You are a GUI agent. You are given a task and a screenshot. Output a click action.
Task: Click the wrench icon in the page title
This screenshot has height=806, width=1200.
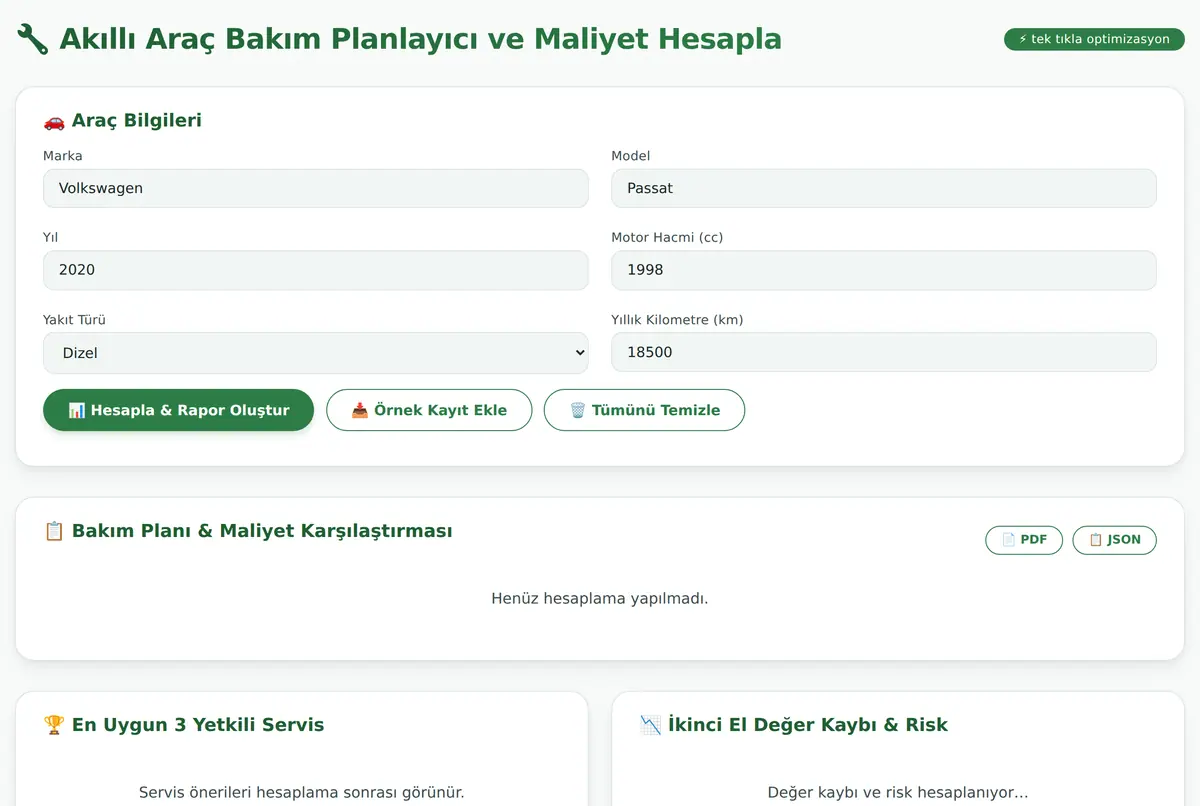click(33, 39)
